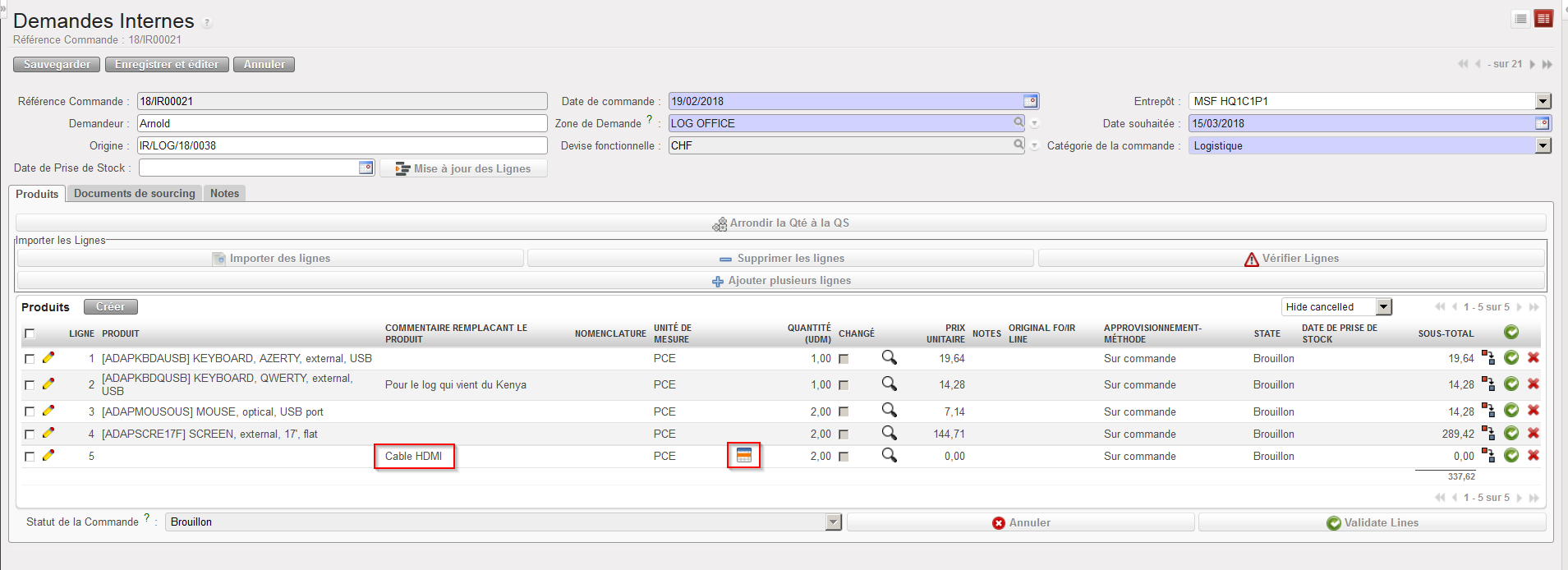Open the calendar picker for Date de commande
This screenshot has width=1568, height=570.
click(1030, 101)
